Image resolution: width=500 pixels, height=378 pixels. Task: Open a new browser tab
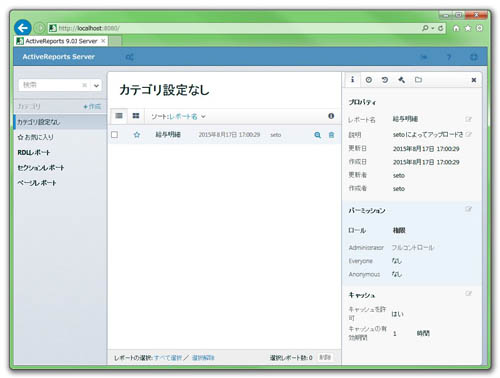[x=115, y=41]
